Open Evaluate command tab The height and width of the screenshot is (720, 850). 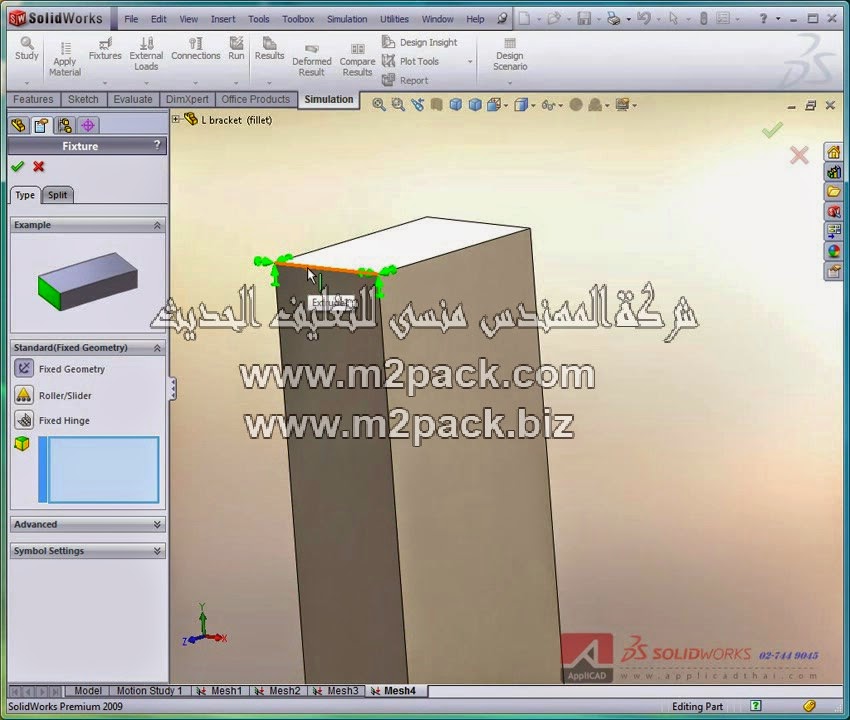[133, 99]
